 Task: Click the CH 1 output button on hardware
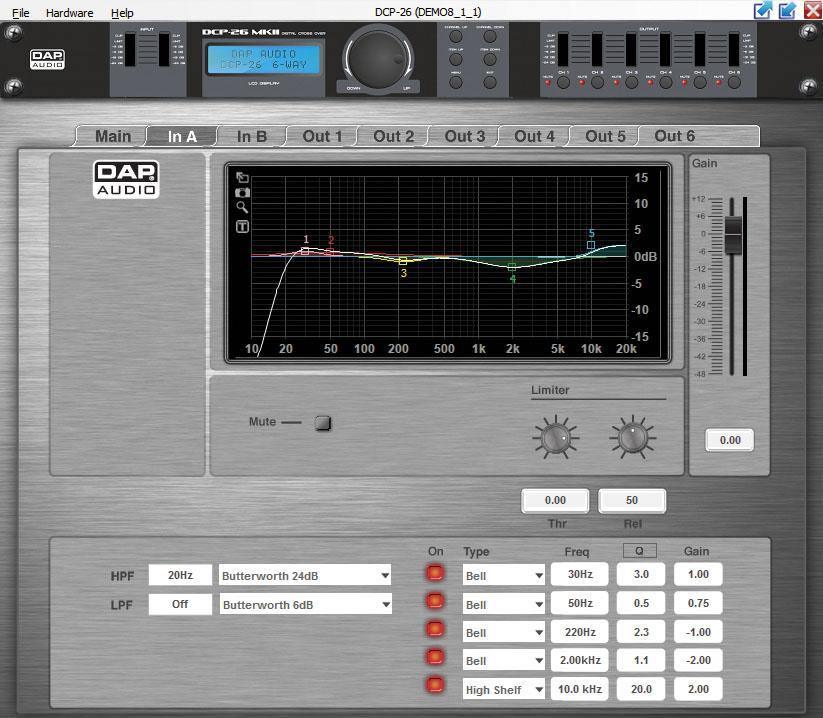pyautogui.click(x=563, y=82)
